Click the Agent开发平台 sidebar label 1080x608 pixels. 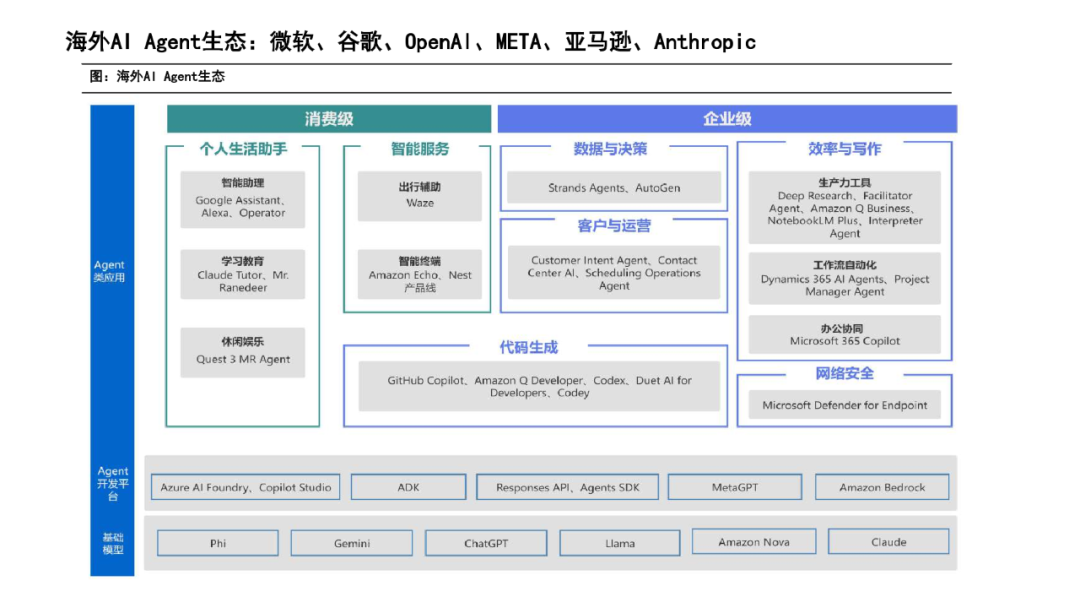112,483
